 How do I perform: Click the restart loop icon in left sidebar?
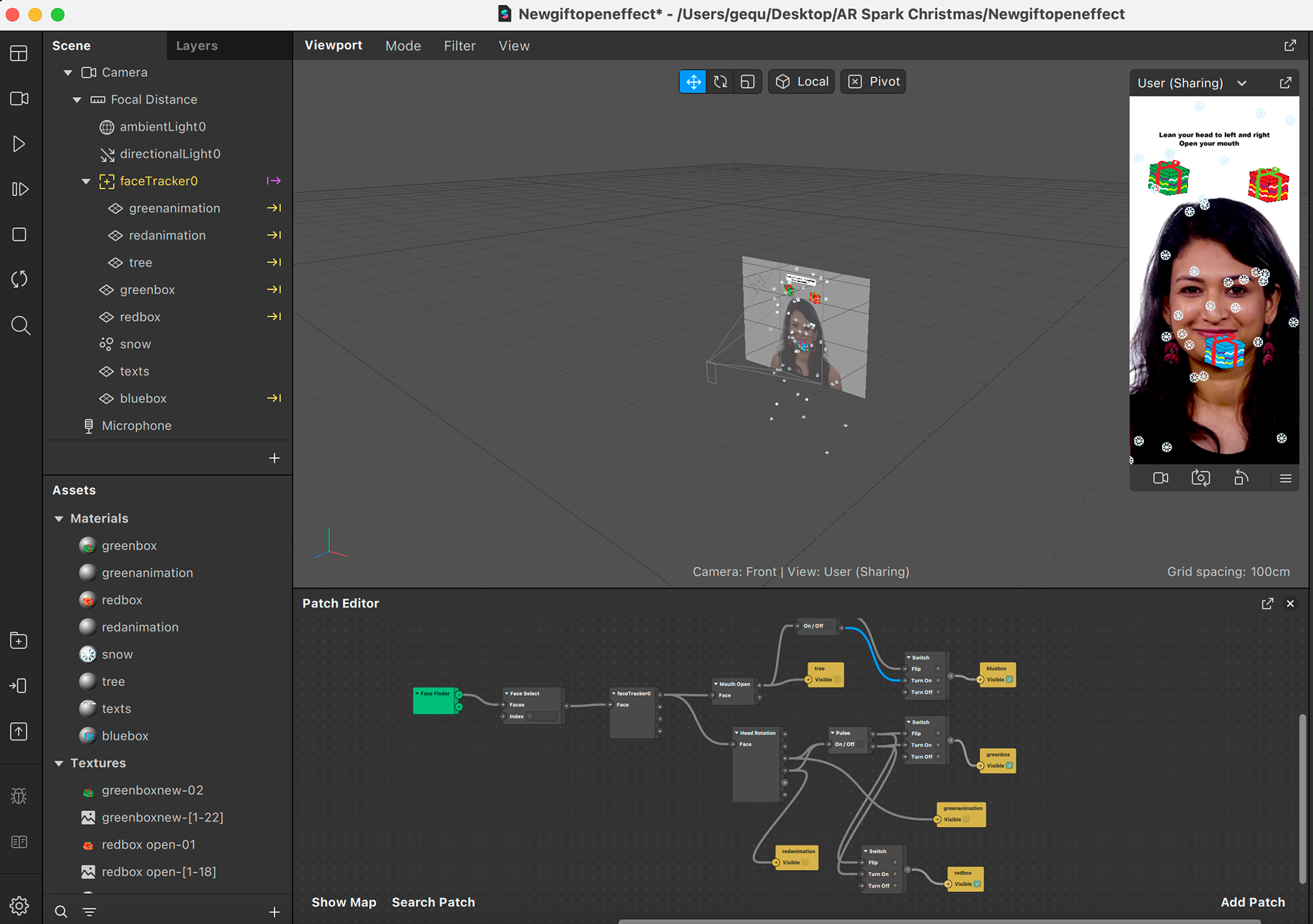coord(19,279)
